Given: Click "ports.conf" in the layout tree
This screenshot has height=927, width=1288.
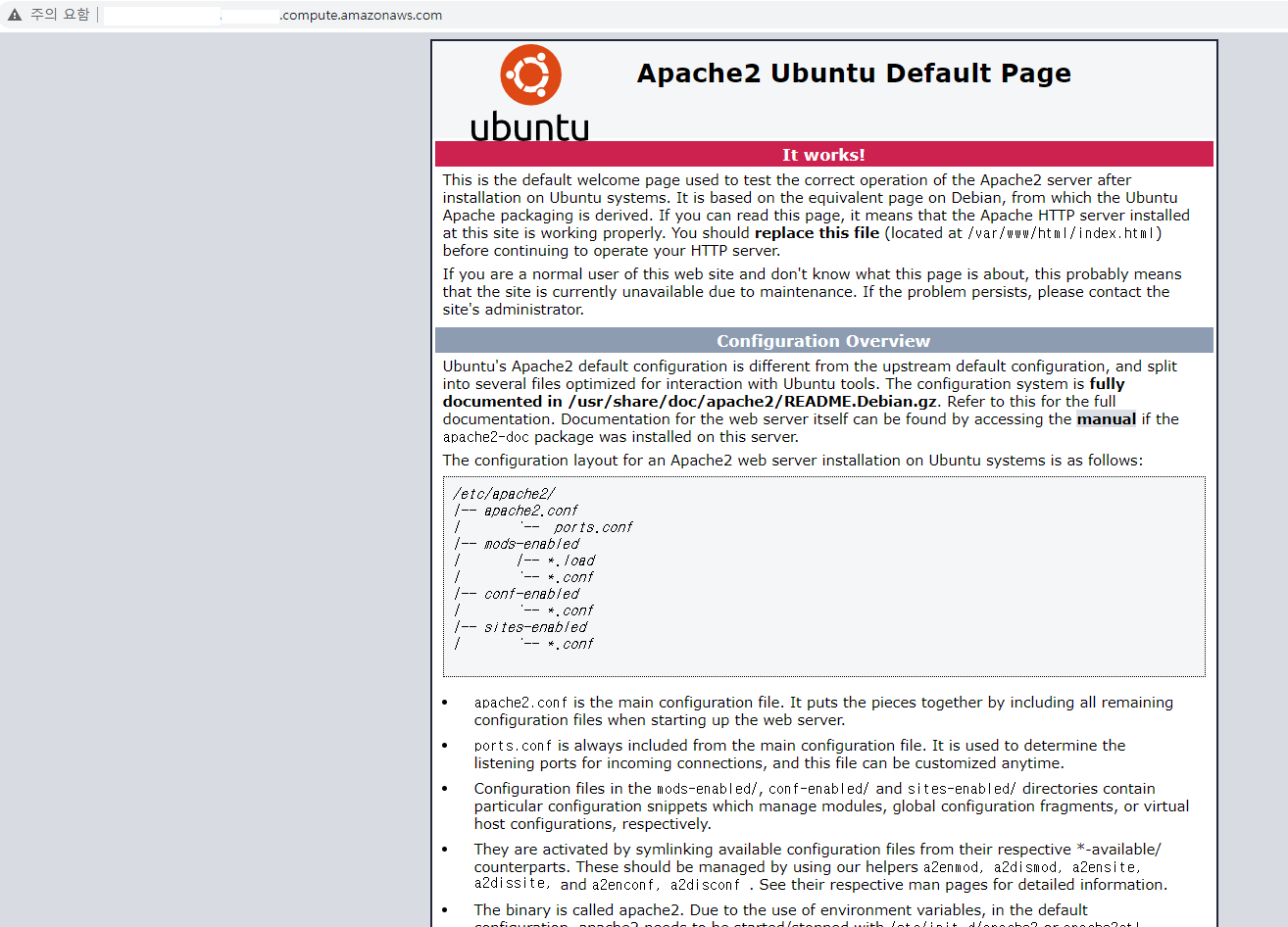Looking at the screenshot, I should (x=593, y=527).
